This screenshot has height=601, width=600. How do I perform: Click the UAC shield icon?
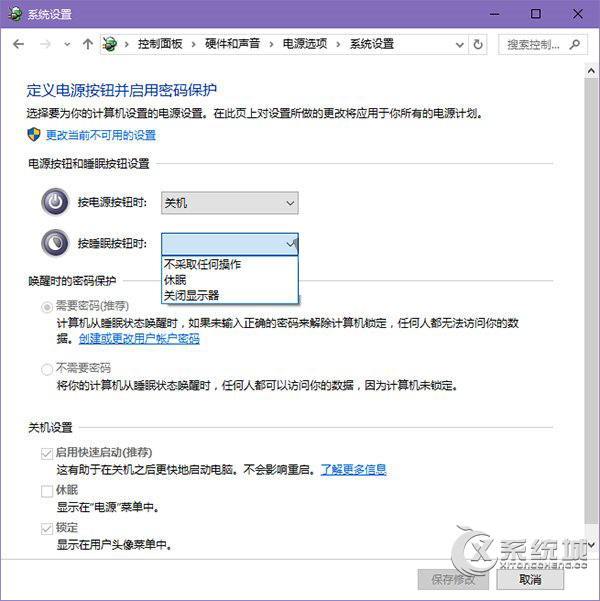coord(34,135)
